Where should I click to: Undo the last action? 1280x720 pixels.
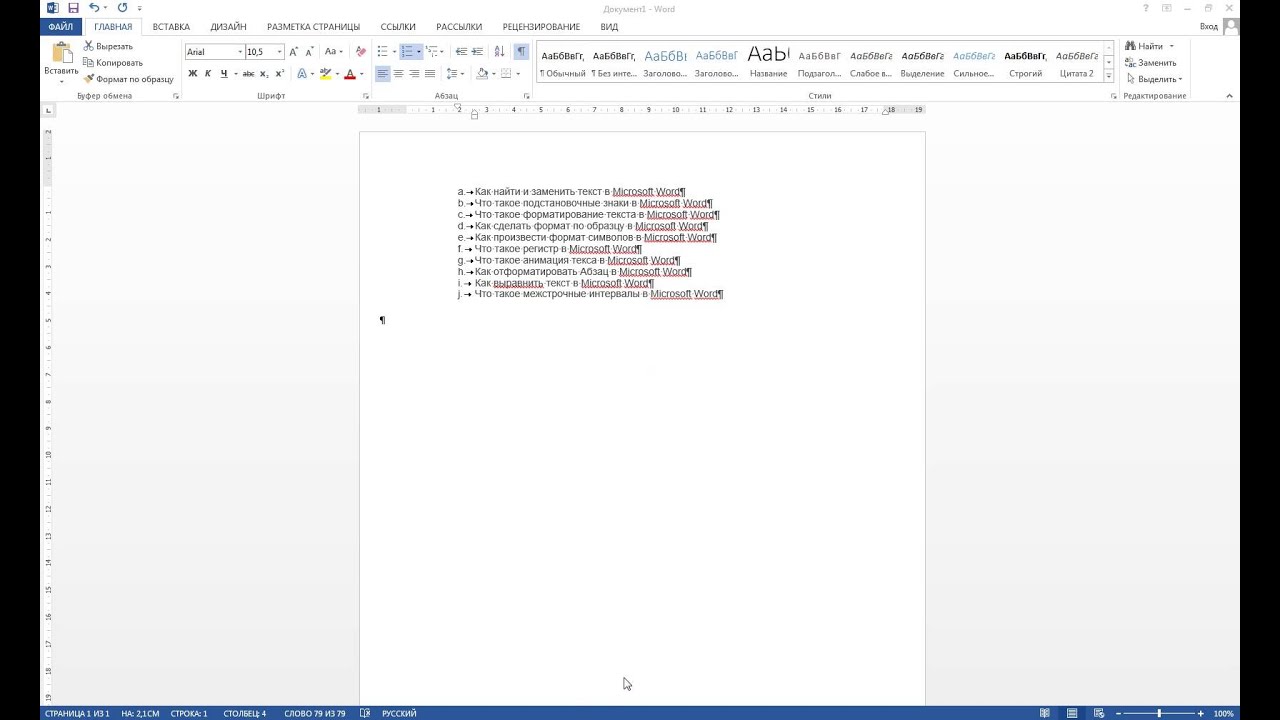click(x=93, y=8)
